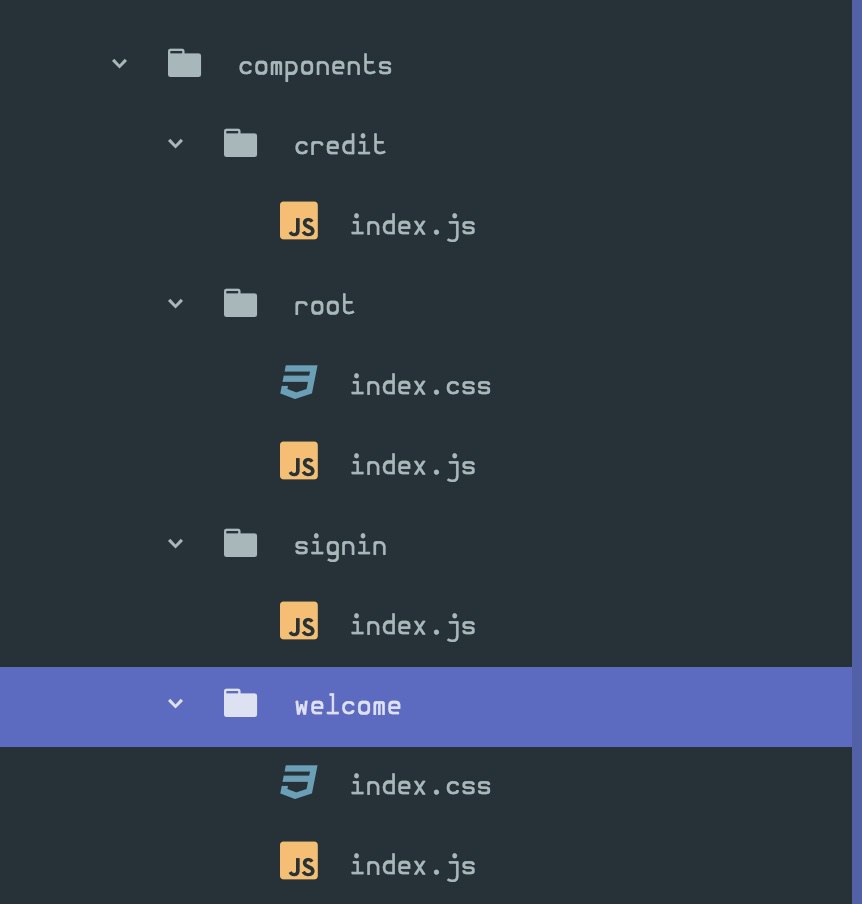Image resolution: width=862 pixels, height=904 pixels.
Task: Select the root folder label
Action: point(324,305)
